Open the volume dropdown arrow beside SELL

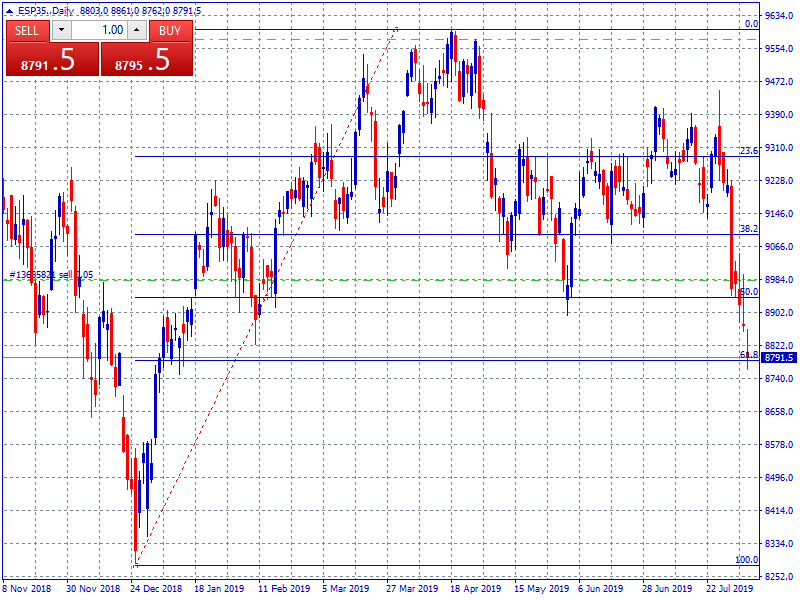click(60, 30)
